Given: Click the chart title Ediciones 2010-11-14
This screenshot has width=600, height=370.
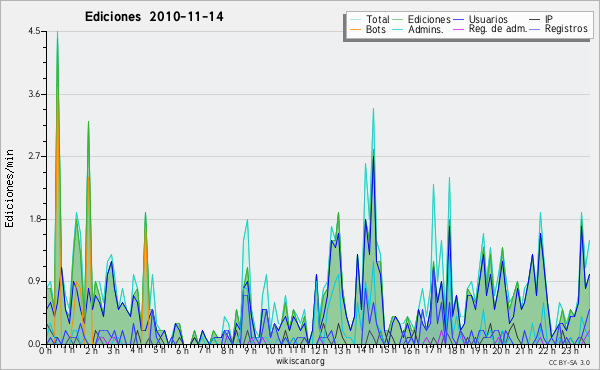Looking at the screenshot, I should pyautogui.click(x=154, y=17).
